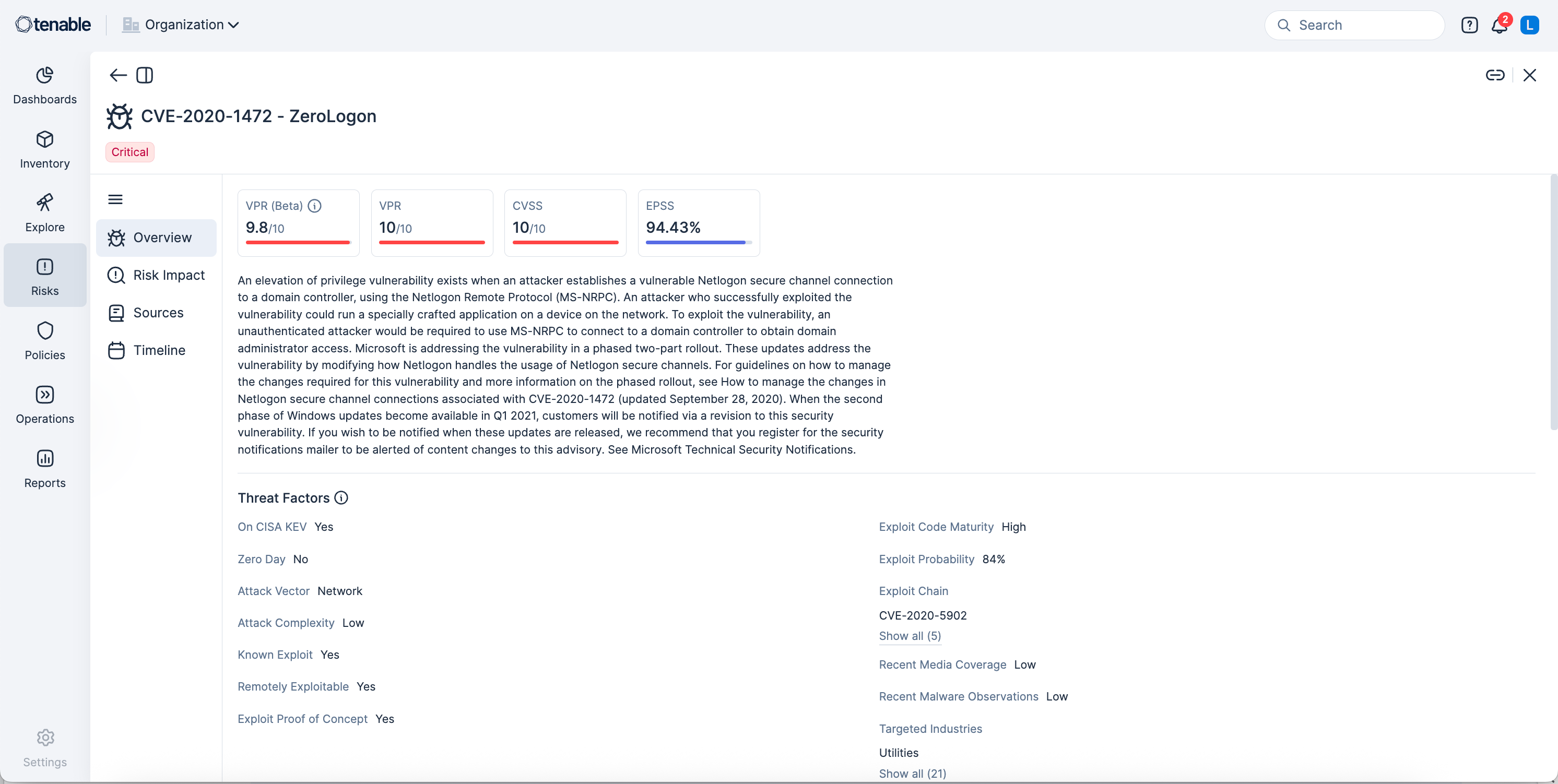Viewport: 1558px width, 784px height.
Task: Click VPR (Beta) info icon
Action: coord(314,206)
